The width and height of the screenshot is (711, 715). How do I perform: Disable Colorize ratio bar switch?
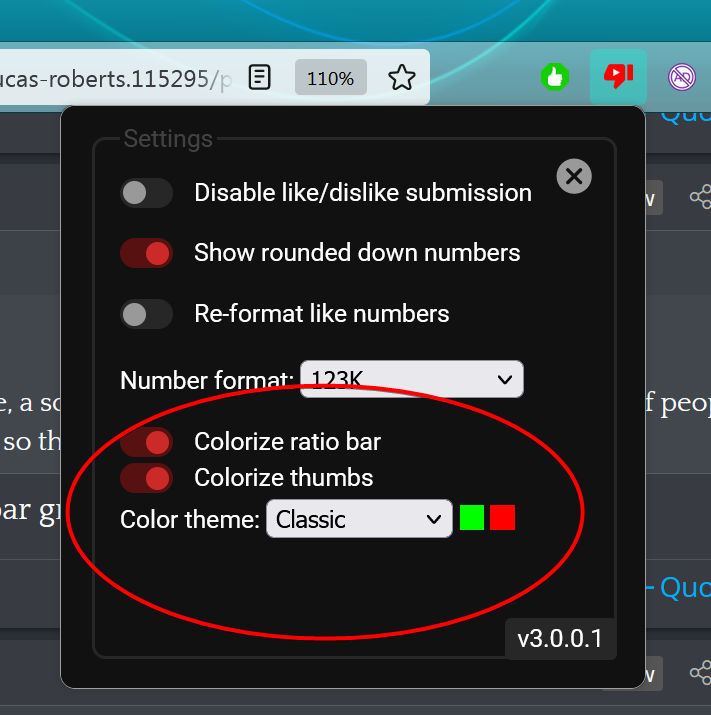click(146, 442)
